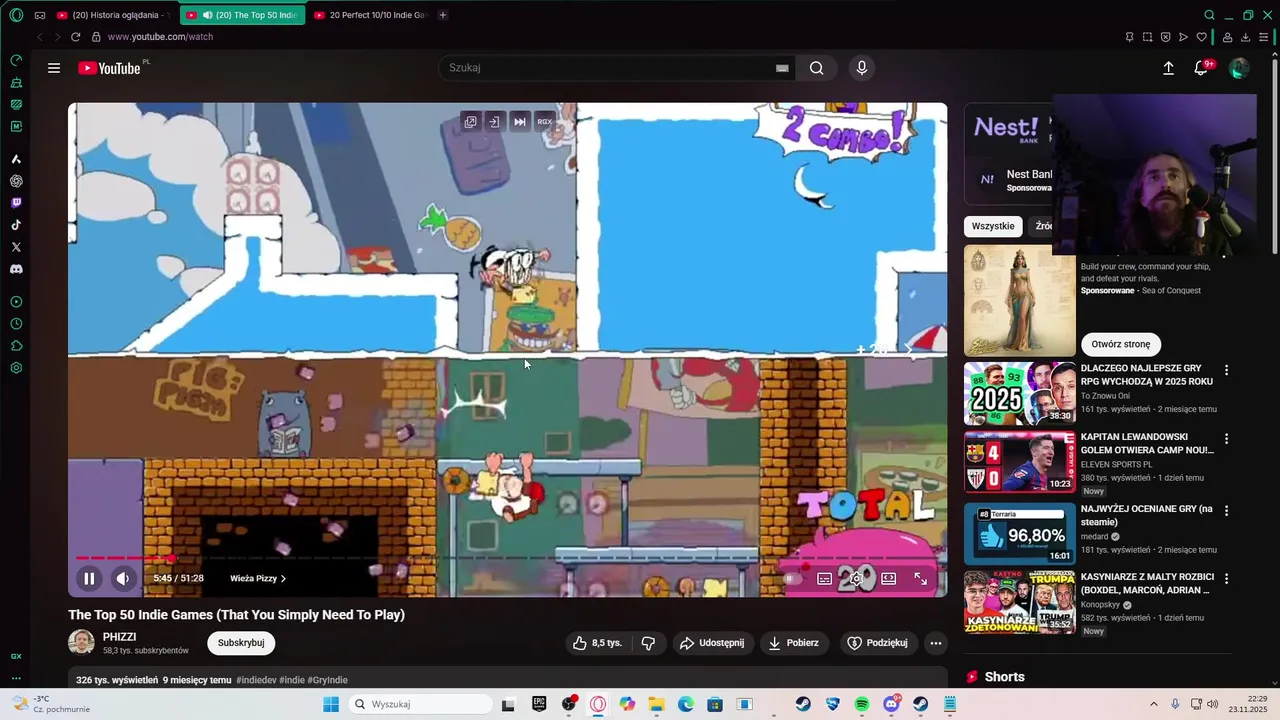Subscribe to PHIZZI with Subskrybuj
Image resolution: width=1280 pixels, height=720 pixels.
point(241,643)
